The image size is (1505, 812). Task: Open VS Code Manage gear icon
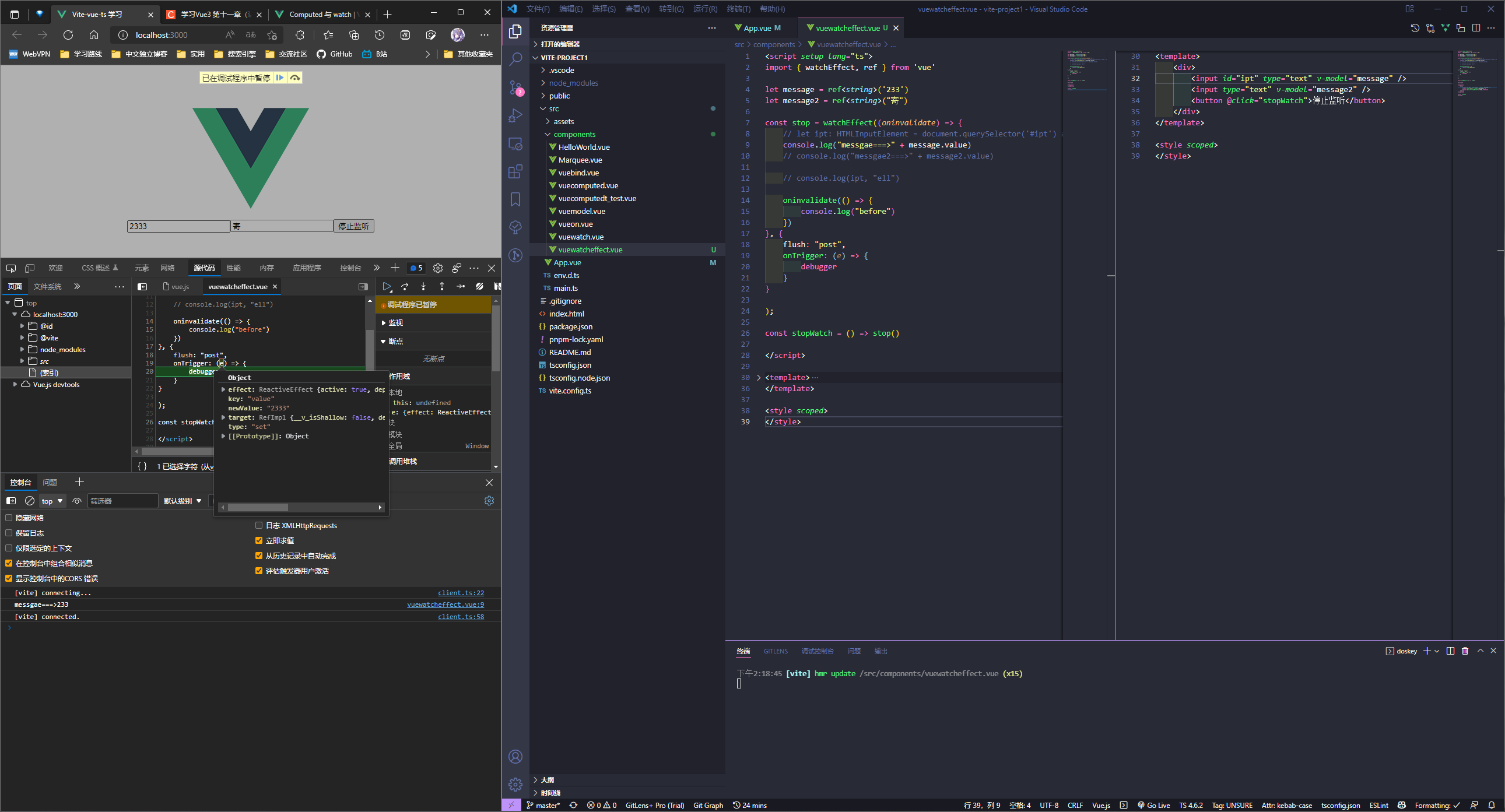[515, 784]
